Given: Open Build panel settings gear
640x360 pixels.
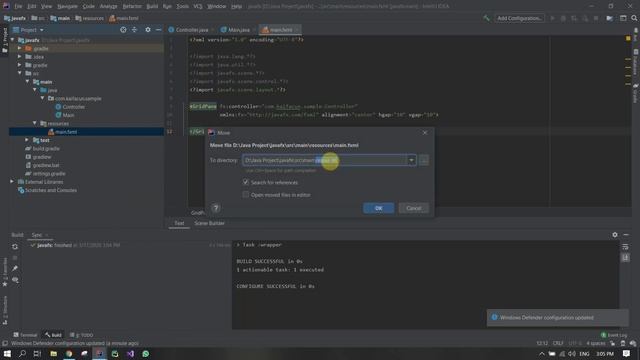Looking at the screenshot, I should pos(615,235).
